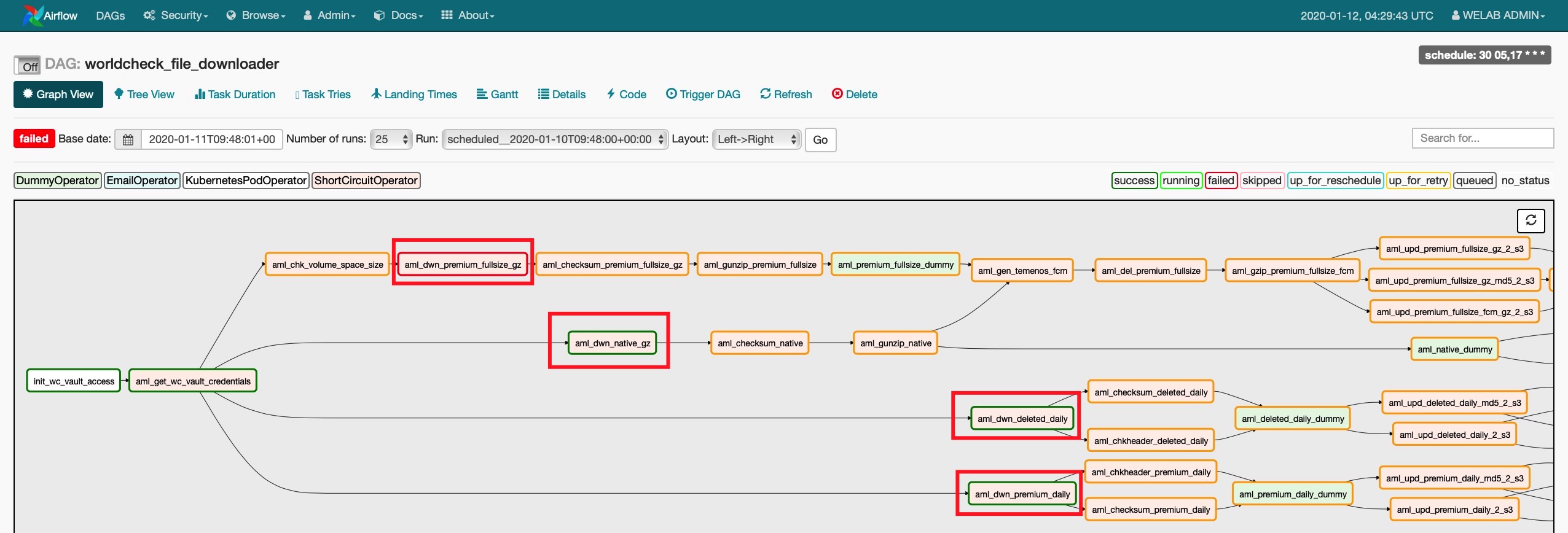Image resolution: width=1568 pixels, height=533 pixels.
Task: Expand the Security menu dropdown
Action: tap(176, 15)
